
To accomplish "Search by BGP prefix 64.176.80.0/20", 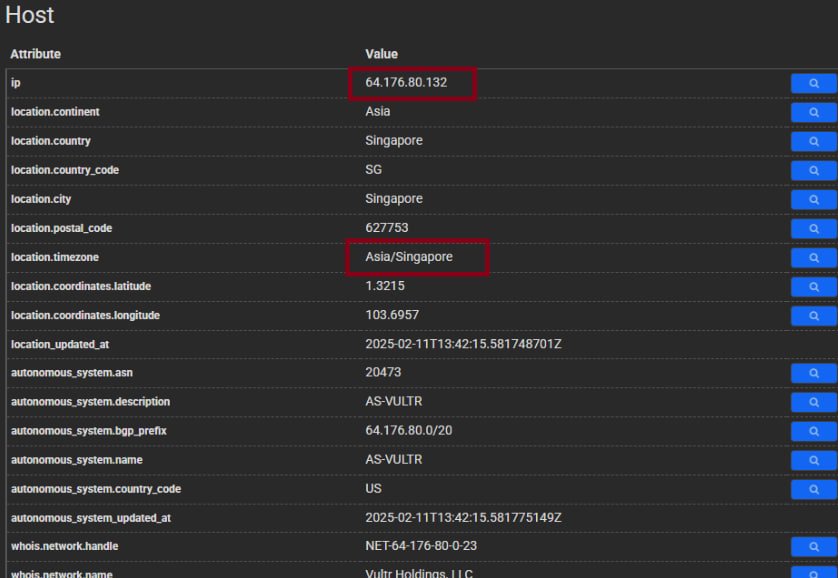I will [x=813, y=431].
